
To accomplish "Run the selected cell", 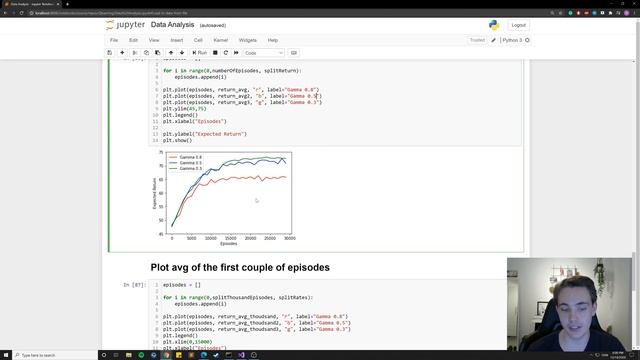I will pyautogui.click(x=200, y=53).
